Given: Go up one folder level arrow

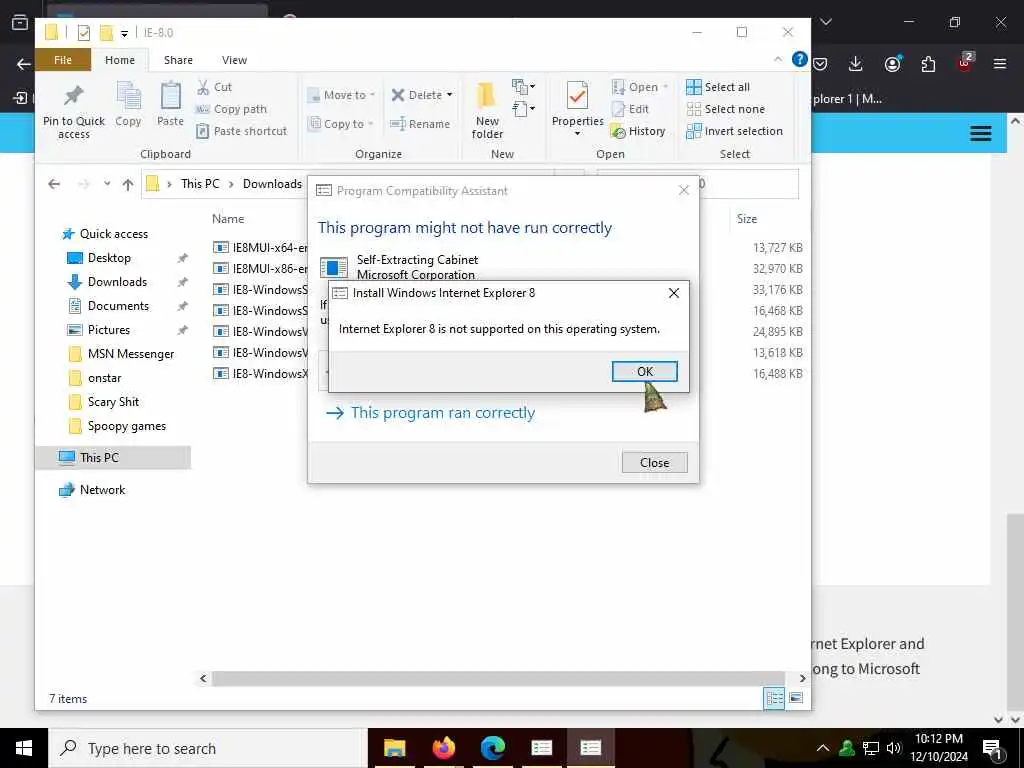Looking at the screenshot, I should [x=128, y=184].
